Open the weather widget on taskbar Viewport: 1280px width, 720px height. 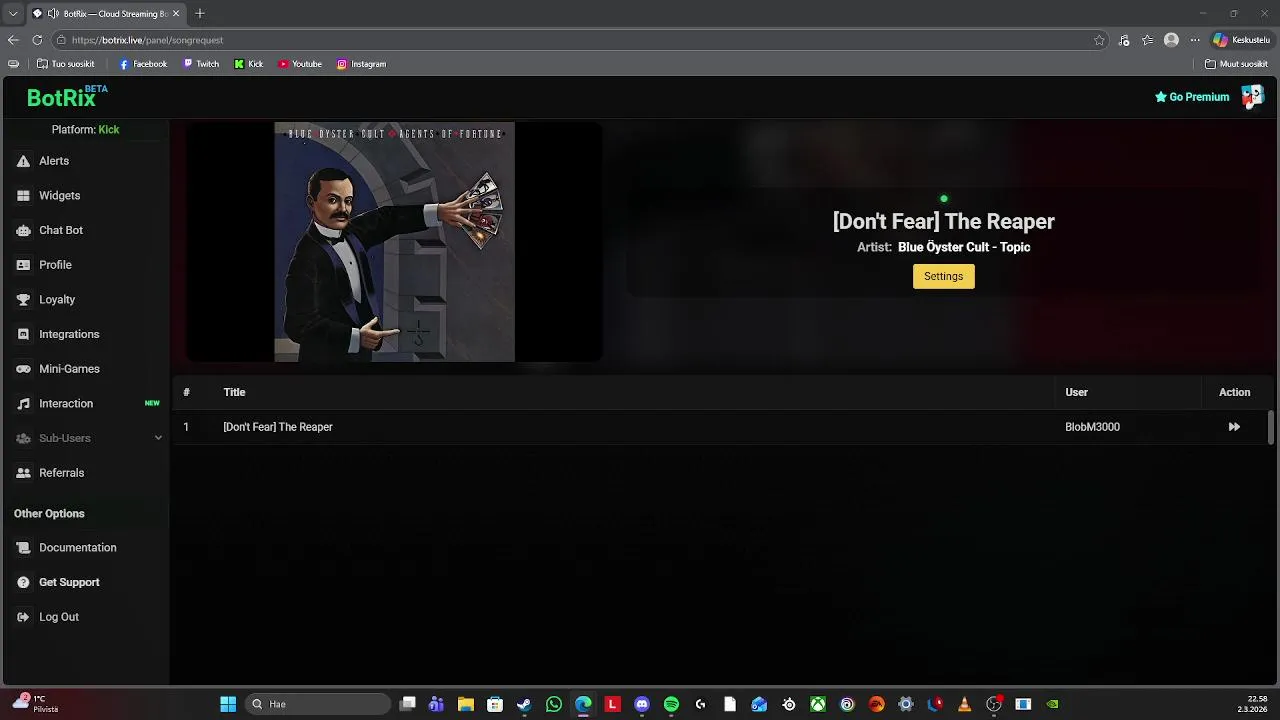(34, 704)
